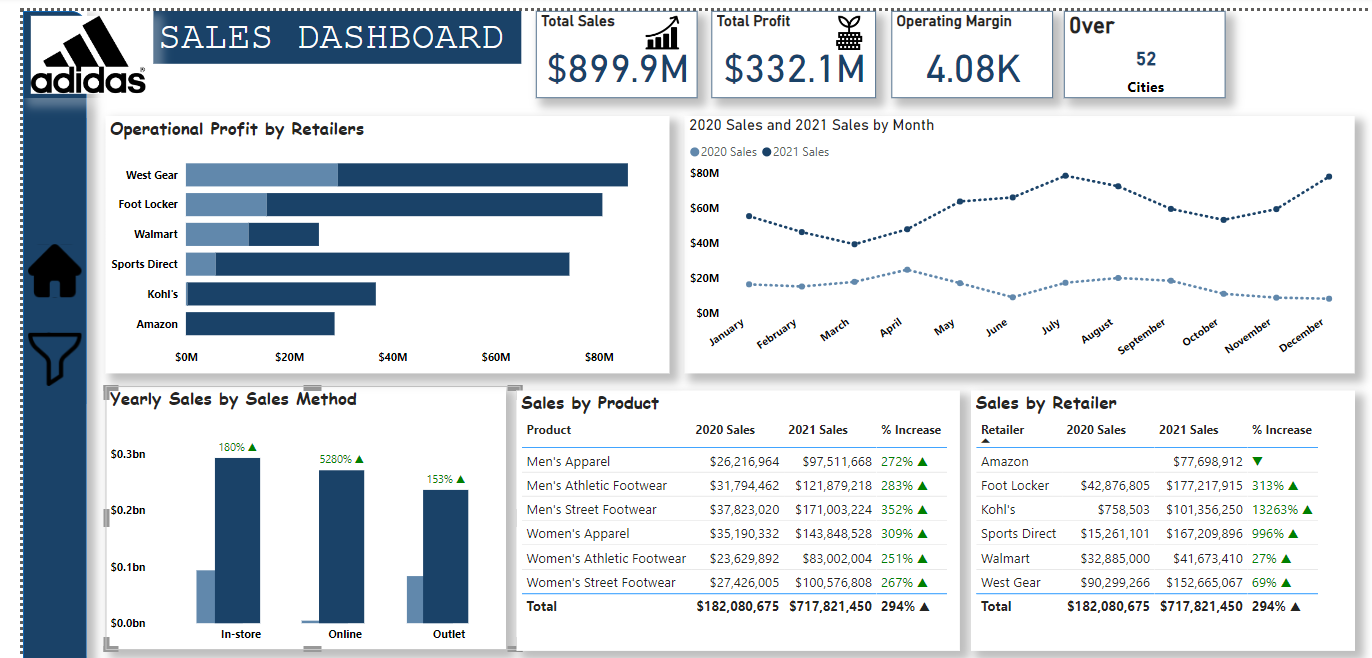The image size is (1372, 658).
Task: Click the Sales Dashboard title banner
Action: [336, 38]
